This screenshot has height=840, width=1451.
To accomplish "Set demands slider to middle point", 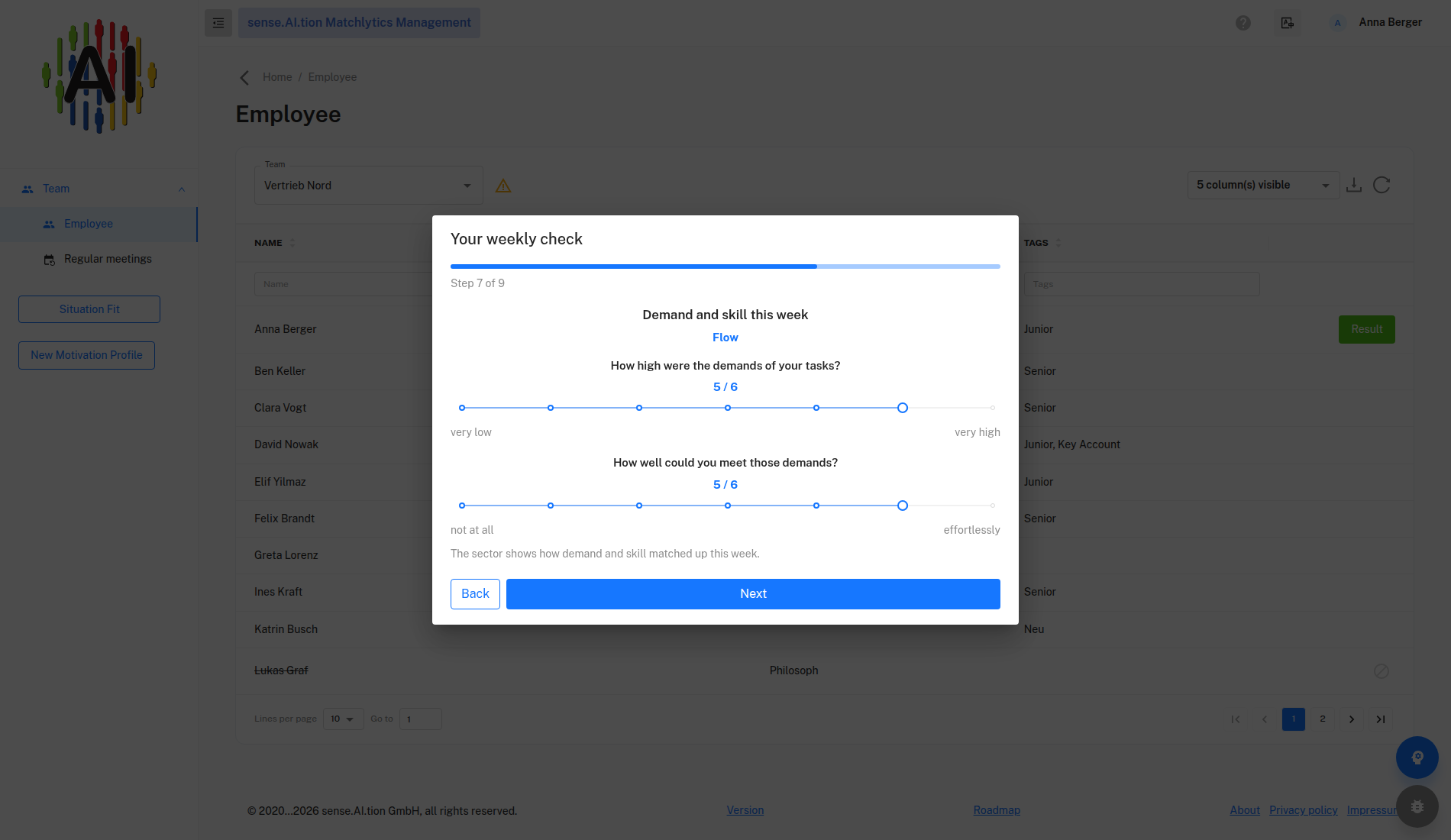I will pos(728,408).
